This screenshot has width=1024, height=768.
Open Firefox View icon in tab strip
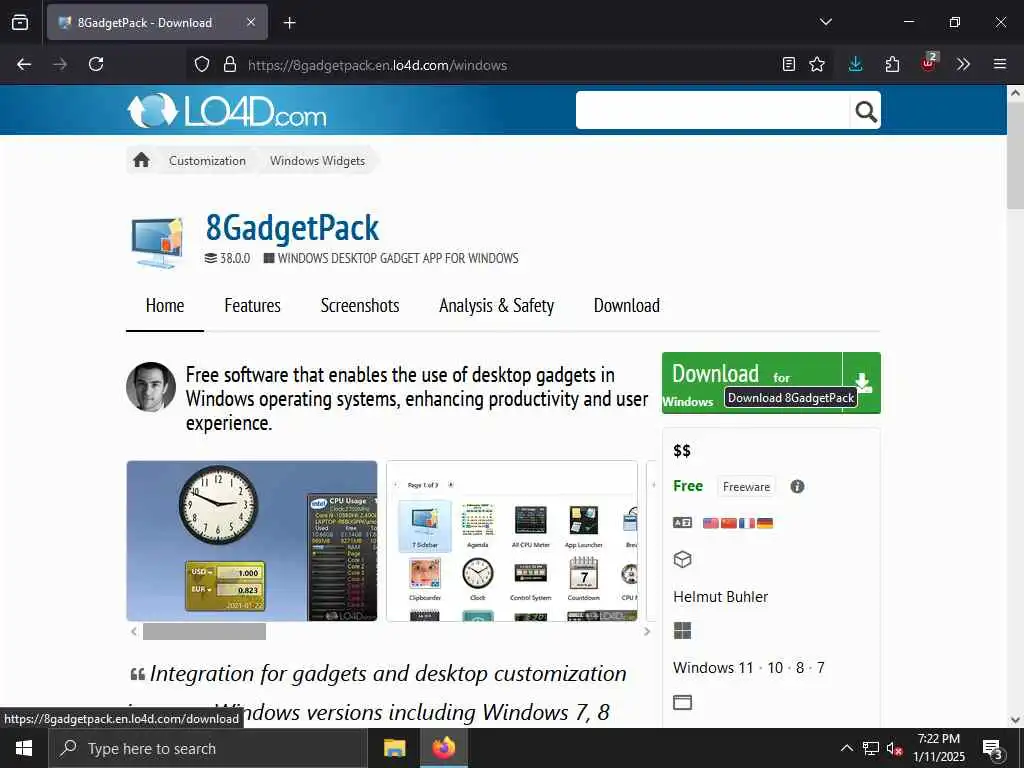click(20, 22)
